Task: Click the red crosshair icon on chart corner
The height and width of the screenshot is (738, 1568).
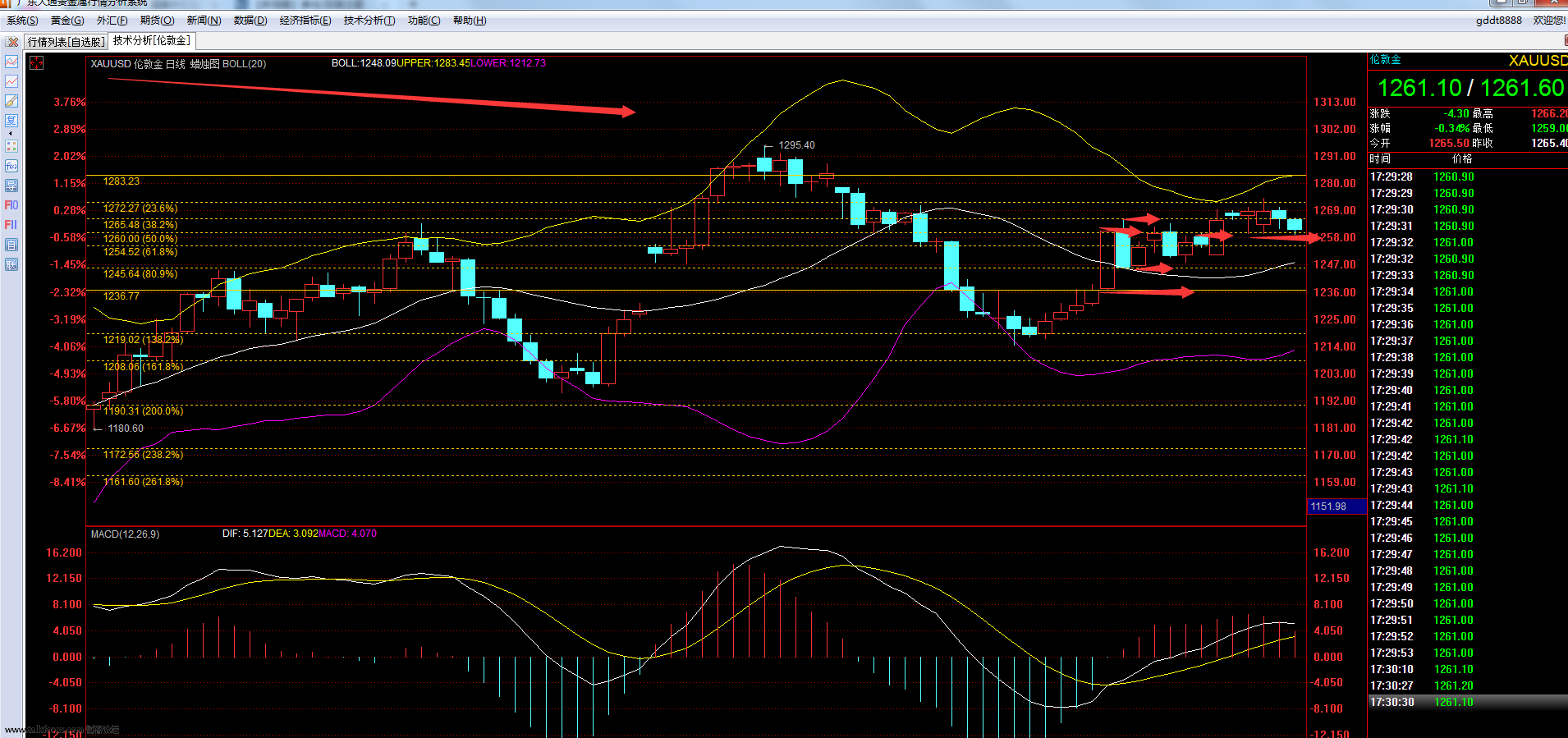Action: pos(37,63)
